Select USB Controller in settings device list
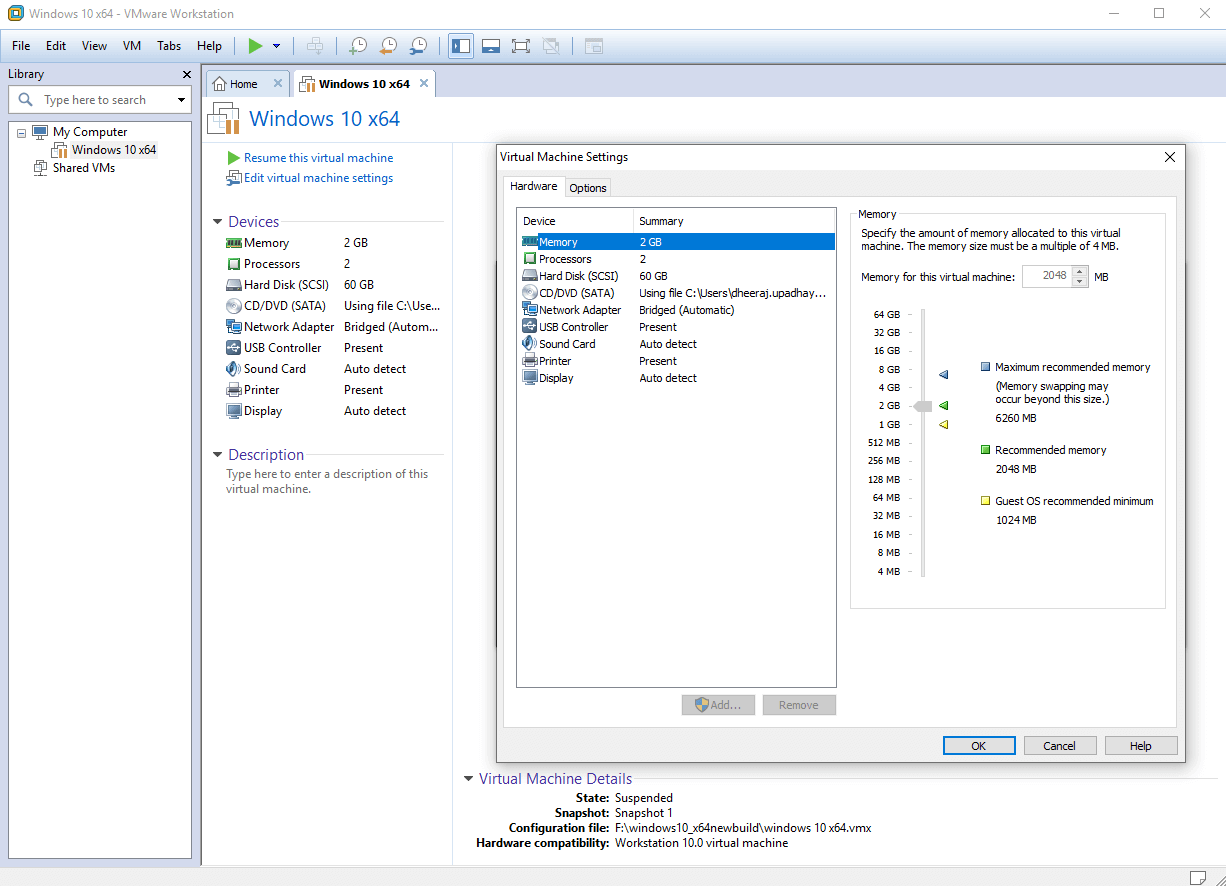 pyautogui.click(x=677, y=327)
